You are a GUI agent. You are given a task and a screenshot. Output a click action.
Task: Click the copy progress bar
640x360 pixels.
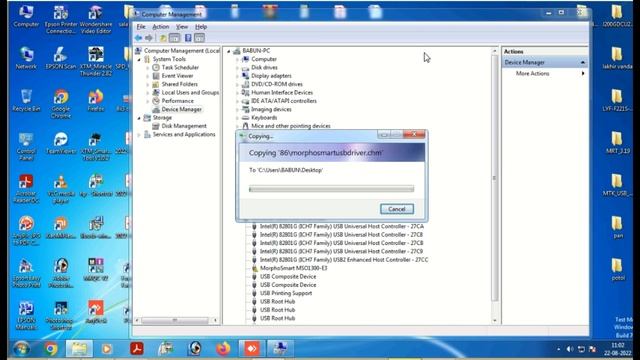pyautogui.click(x=331, y=189)
